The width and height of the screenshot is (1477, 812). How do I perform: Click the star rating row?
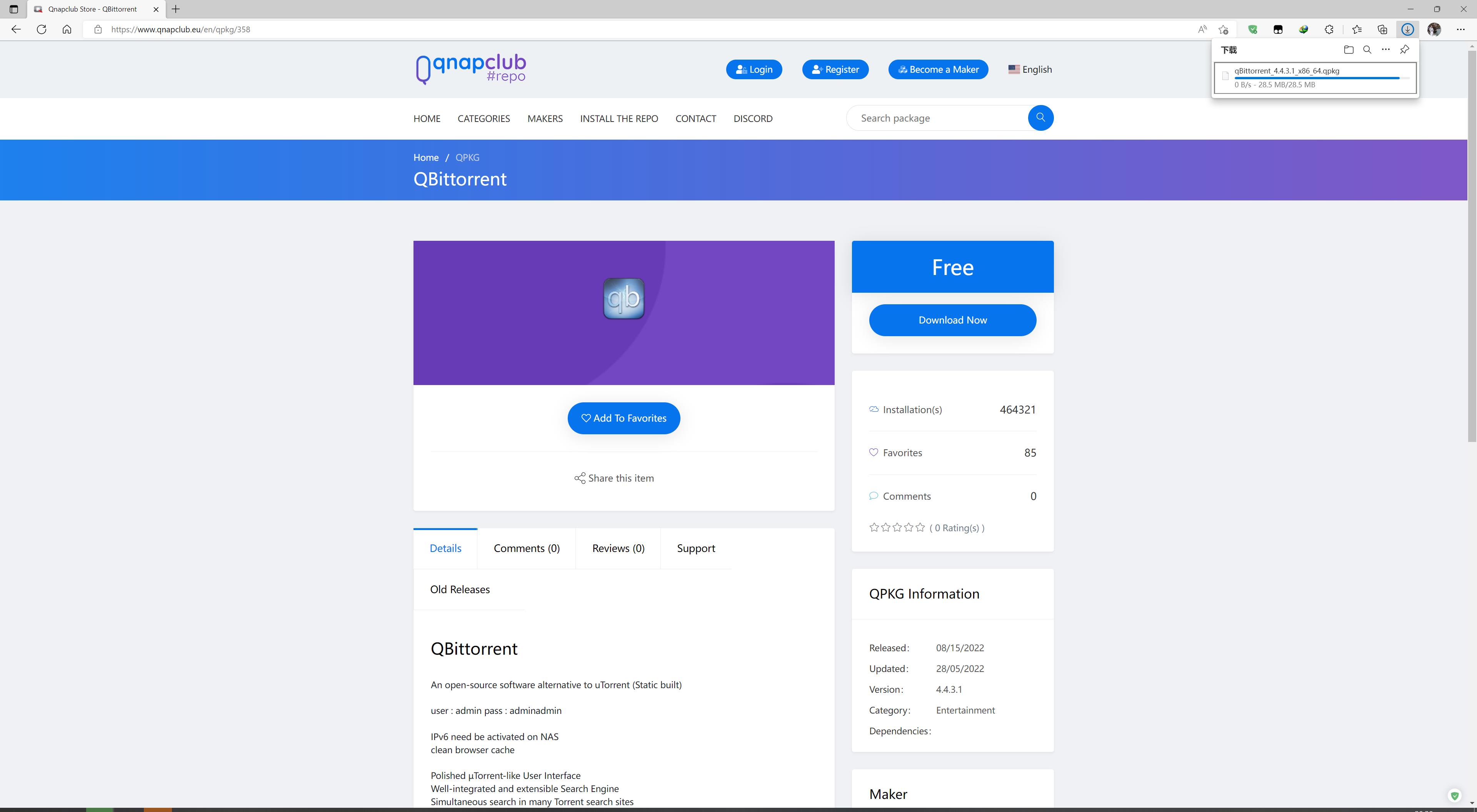[x=897, y=528]
